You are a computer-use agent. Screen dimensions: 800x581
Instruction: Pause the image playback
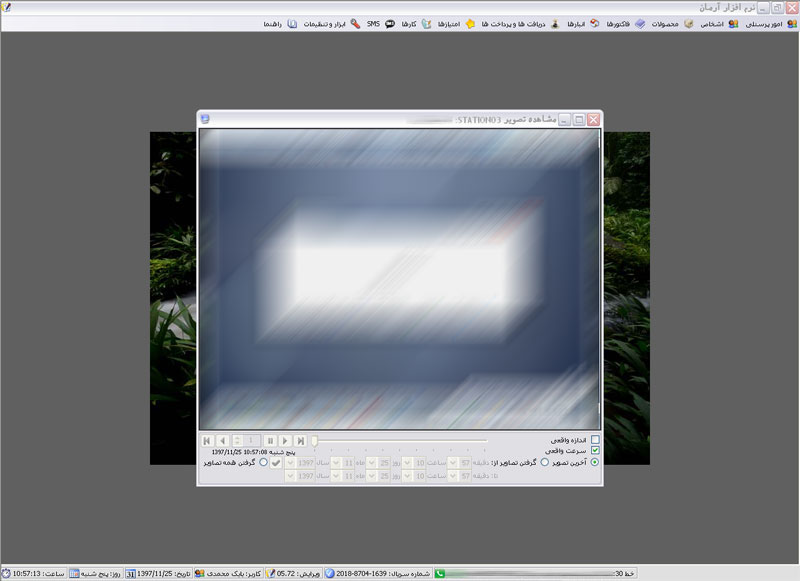tap(270, 441)
